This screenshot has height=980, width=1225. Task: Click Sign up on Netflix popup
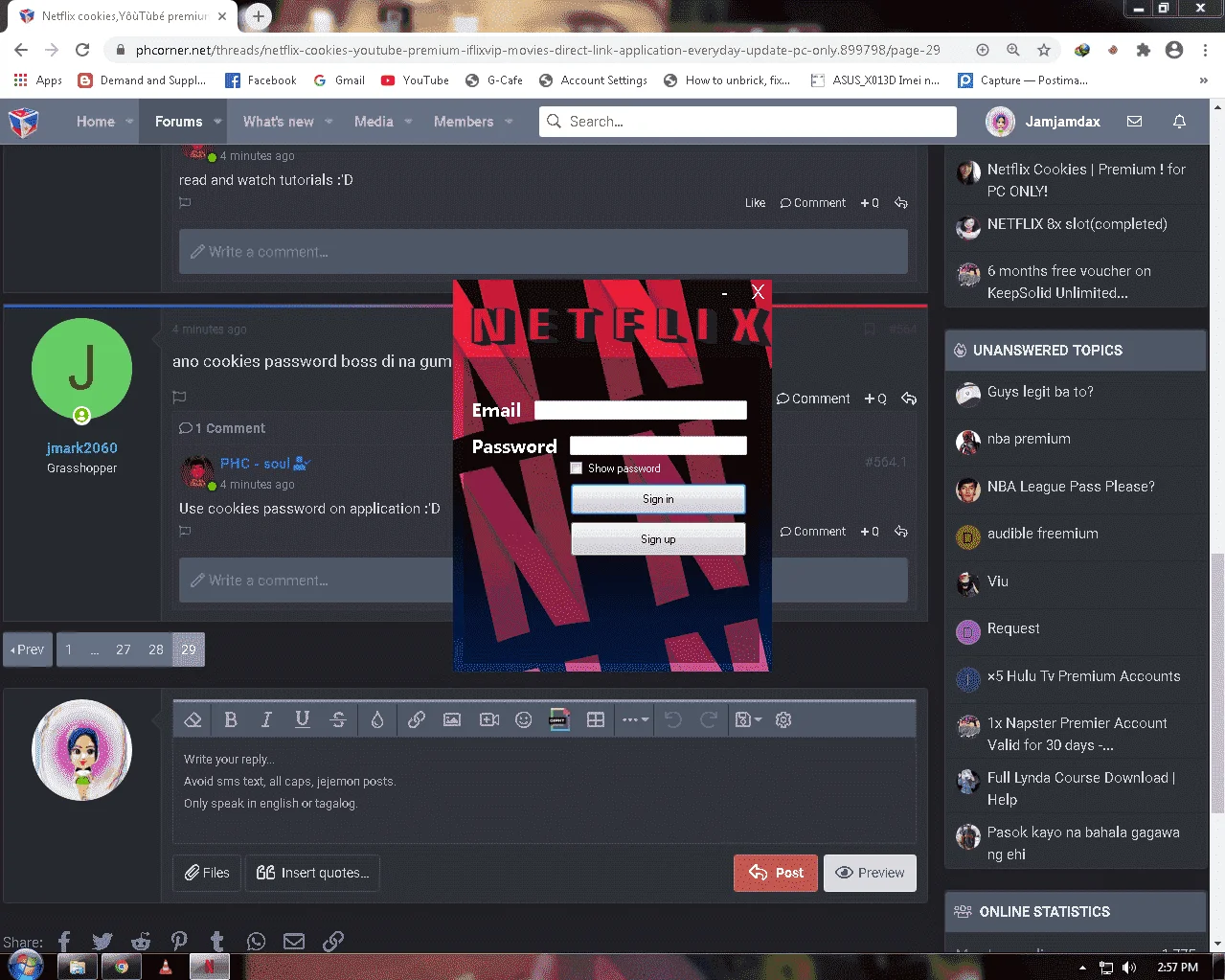[658, 539]
